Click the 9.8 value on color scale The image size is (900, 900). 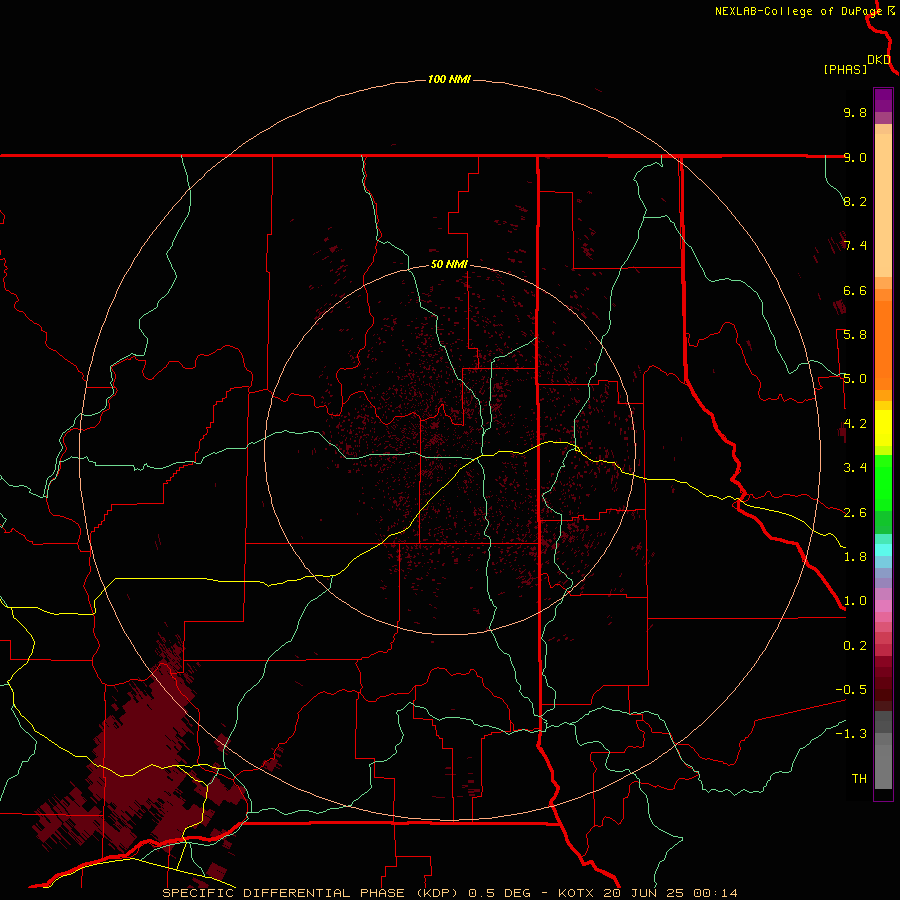click(855, 112)
